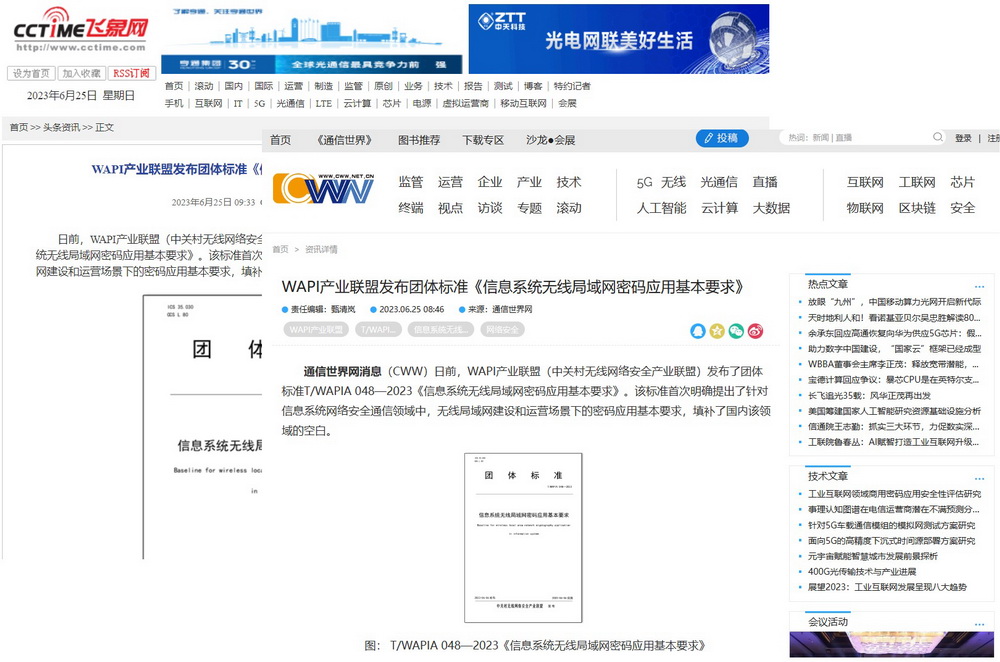This screenshot has height=662, width=1000.
Task: Open tech article 400G光传输技术与产业进展
Action: (862, 571)
